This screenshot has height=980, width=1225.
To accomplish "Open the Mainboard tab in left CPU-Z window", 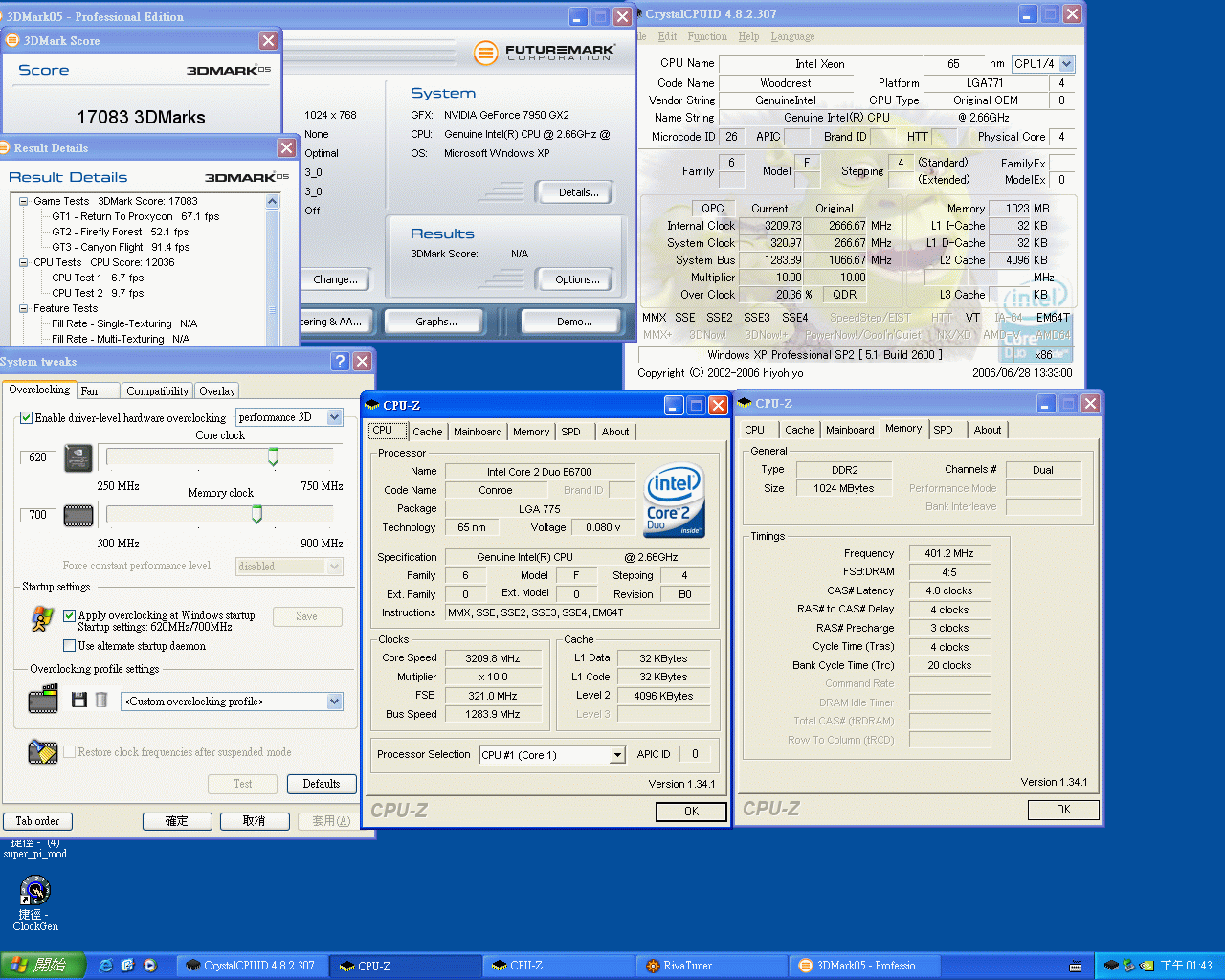I will (x=478, y=432).
